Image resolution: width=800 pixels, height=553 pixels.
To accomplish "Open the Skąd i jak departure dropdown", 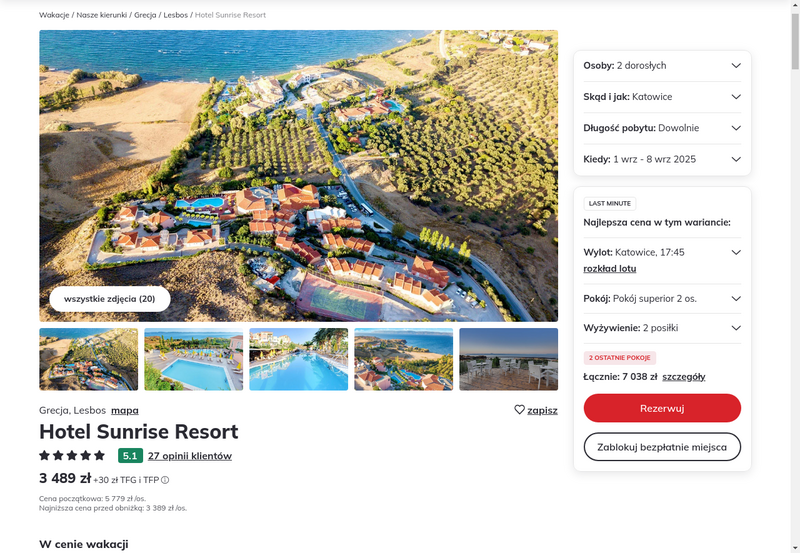I will tap(662, 97).
